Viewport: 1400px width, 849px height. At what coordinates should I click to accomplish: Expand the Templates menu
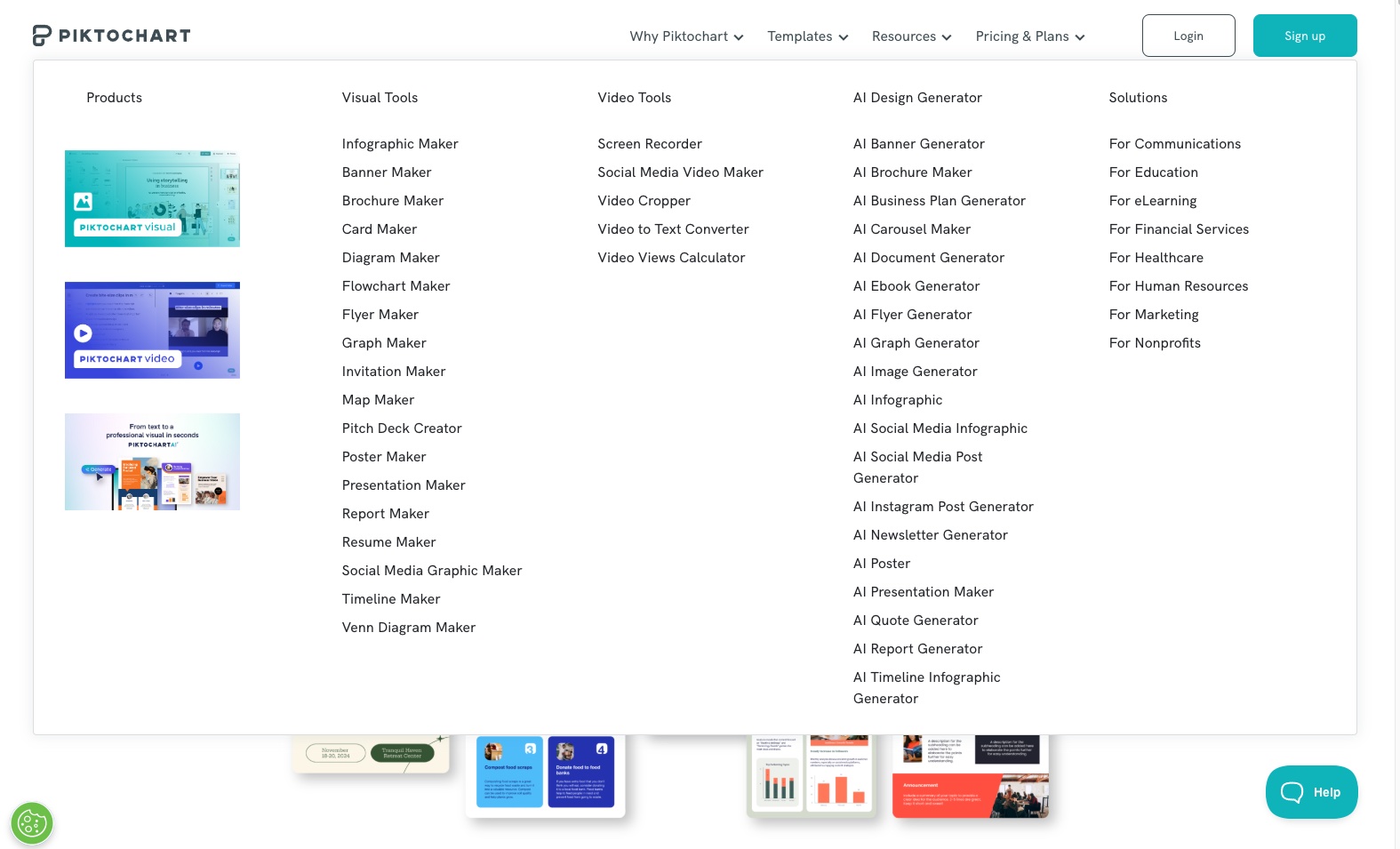coord(808,36)
